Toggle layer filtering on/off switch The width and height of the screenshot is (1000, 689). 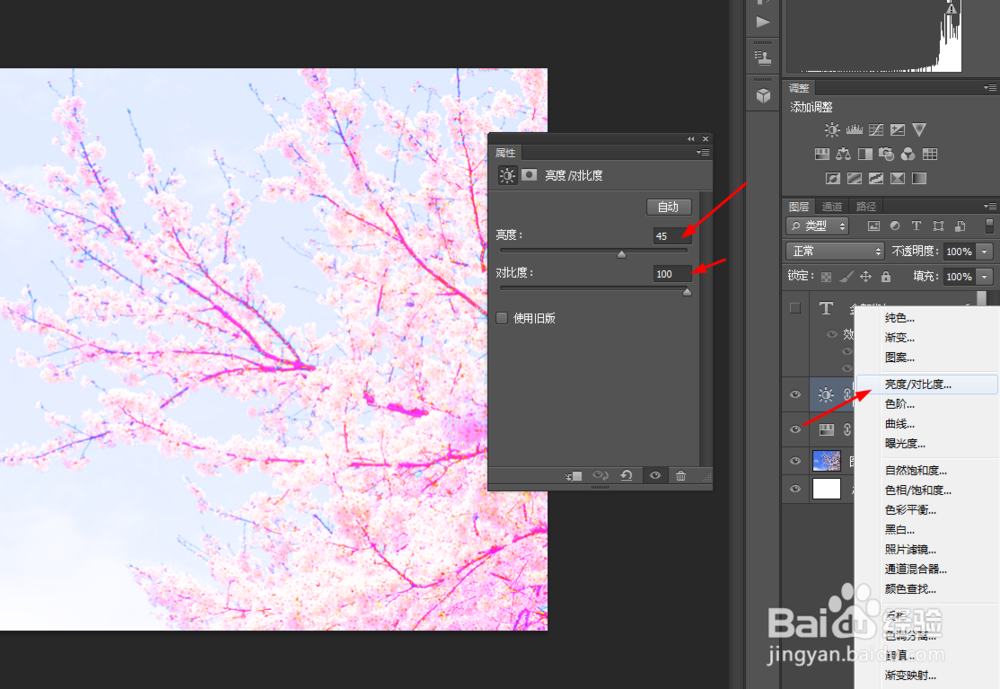(990, 226)
